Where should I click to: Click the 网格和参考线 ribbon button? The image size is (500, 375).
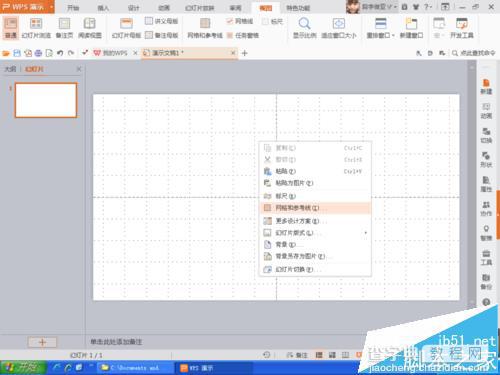click(x=205, y=28)
